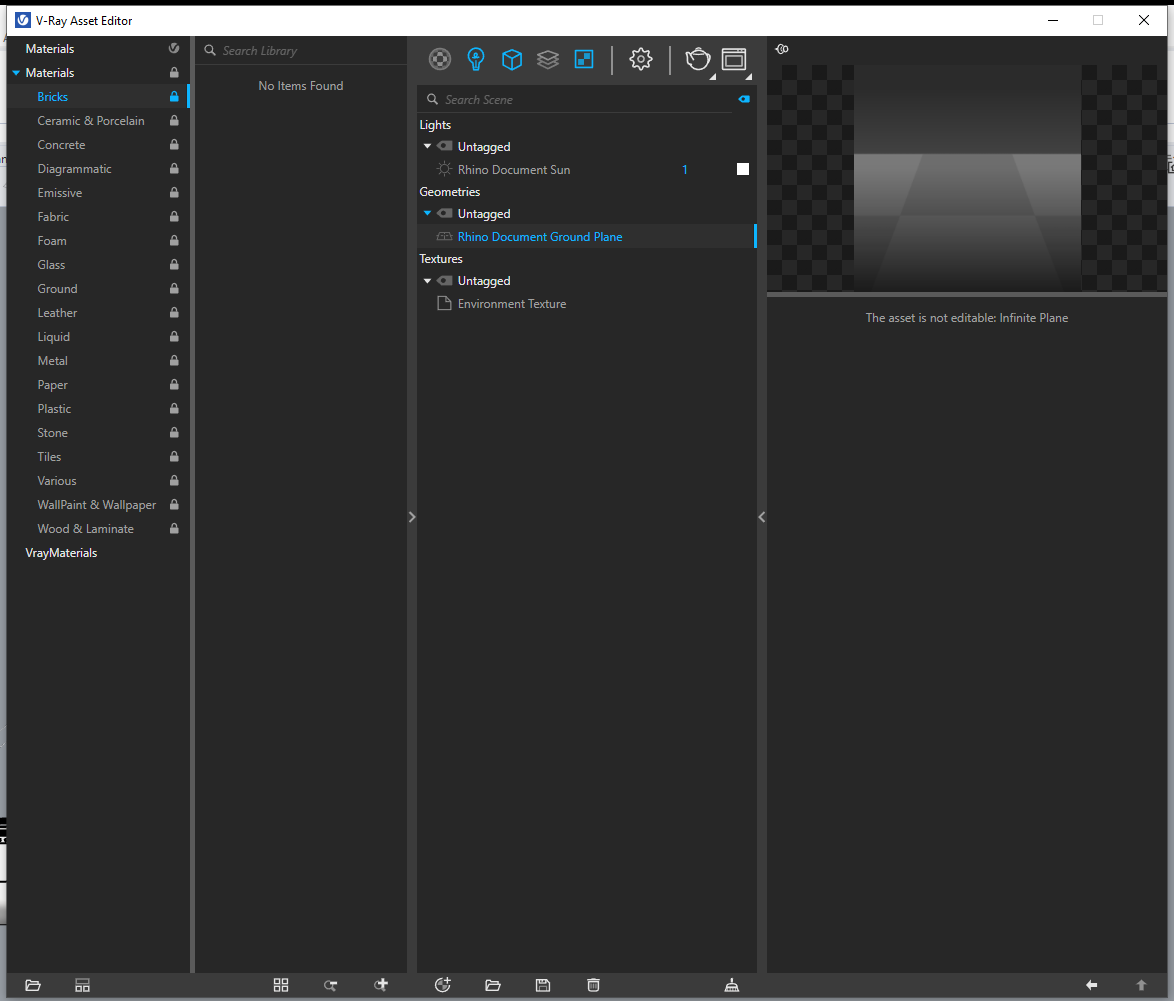This screenshot has height=1001, width=1174.
Task: Collapse the left library panel chevron
Action: 412,517
